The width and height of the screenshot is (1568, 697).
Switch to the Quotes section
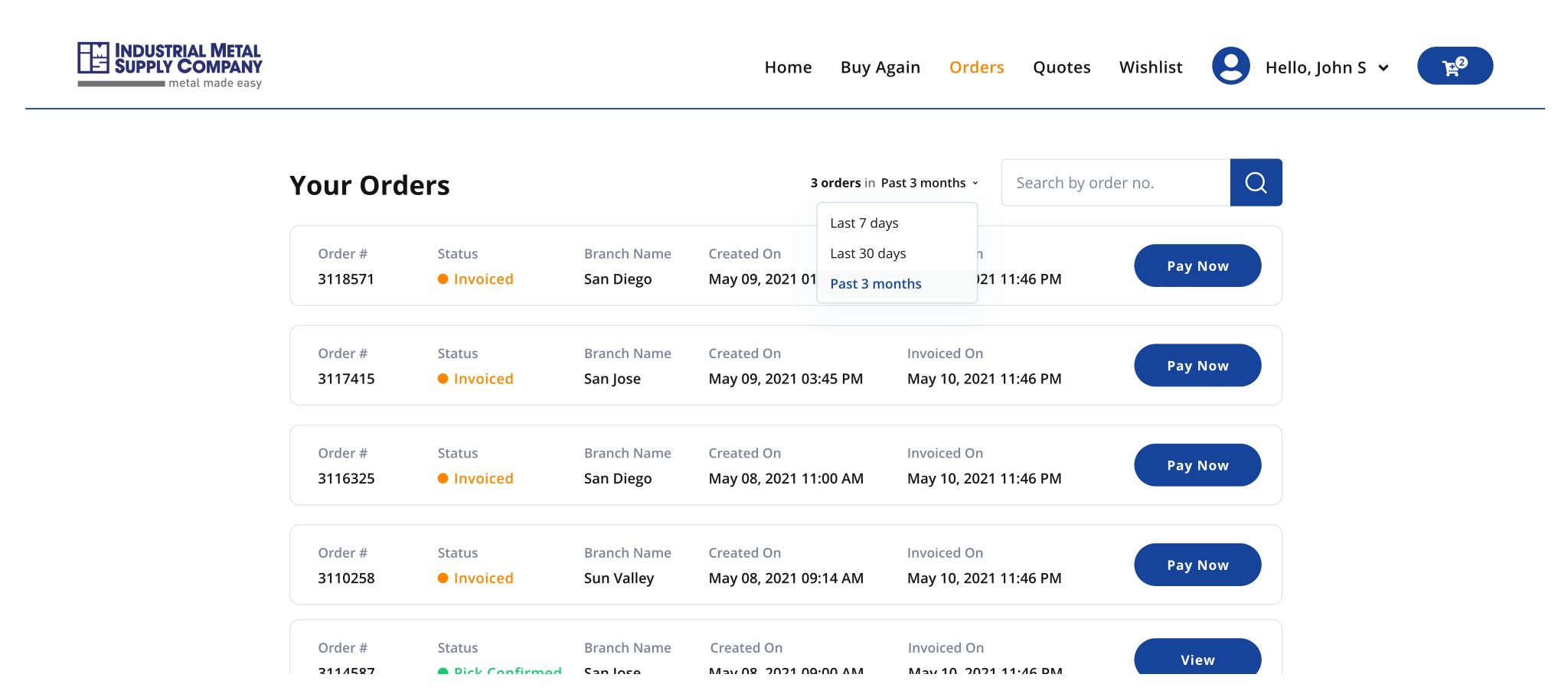pos(1061,67)
